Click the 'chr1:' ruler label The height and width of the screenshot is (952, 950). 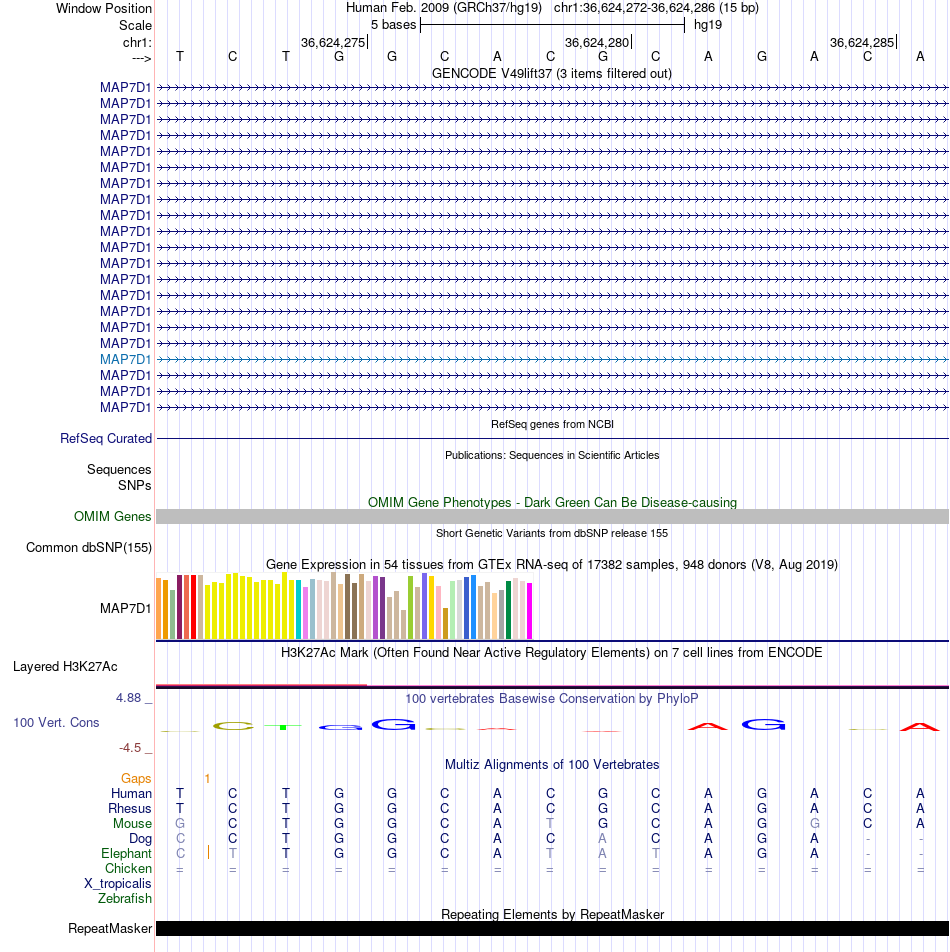click(x=137, y=42)
